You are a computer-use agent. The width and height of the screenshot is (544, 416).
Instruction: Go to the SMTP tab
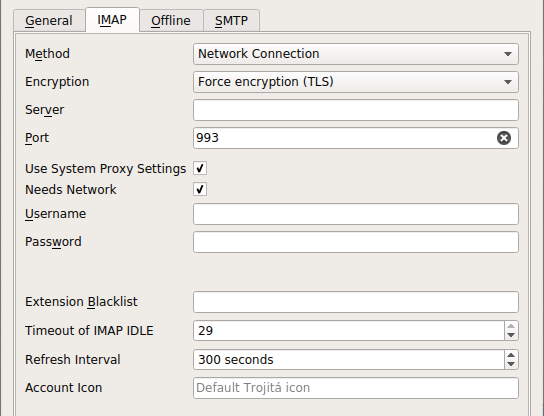tap(231, 20)
